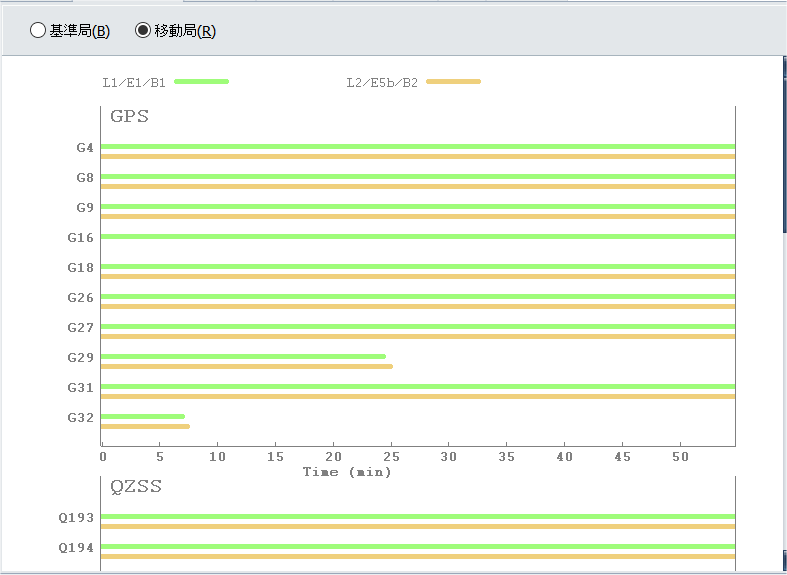Click the L1/E1/B1 green legend swatch
The width and height of the screenshot is (787, 575).
click(201, 81)
